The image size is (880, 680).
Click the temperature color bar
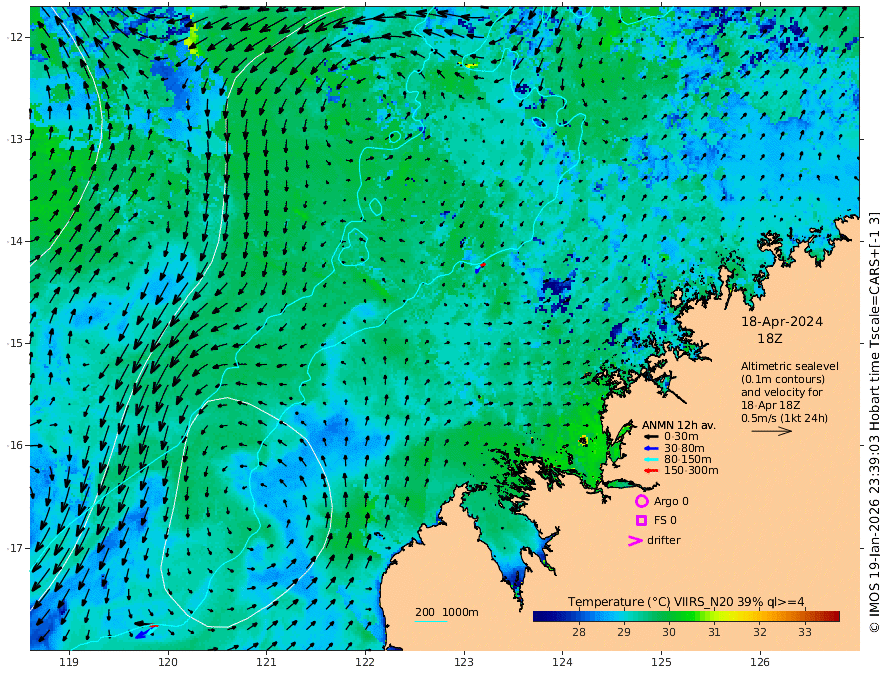click(686, 617)
